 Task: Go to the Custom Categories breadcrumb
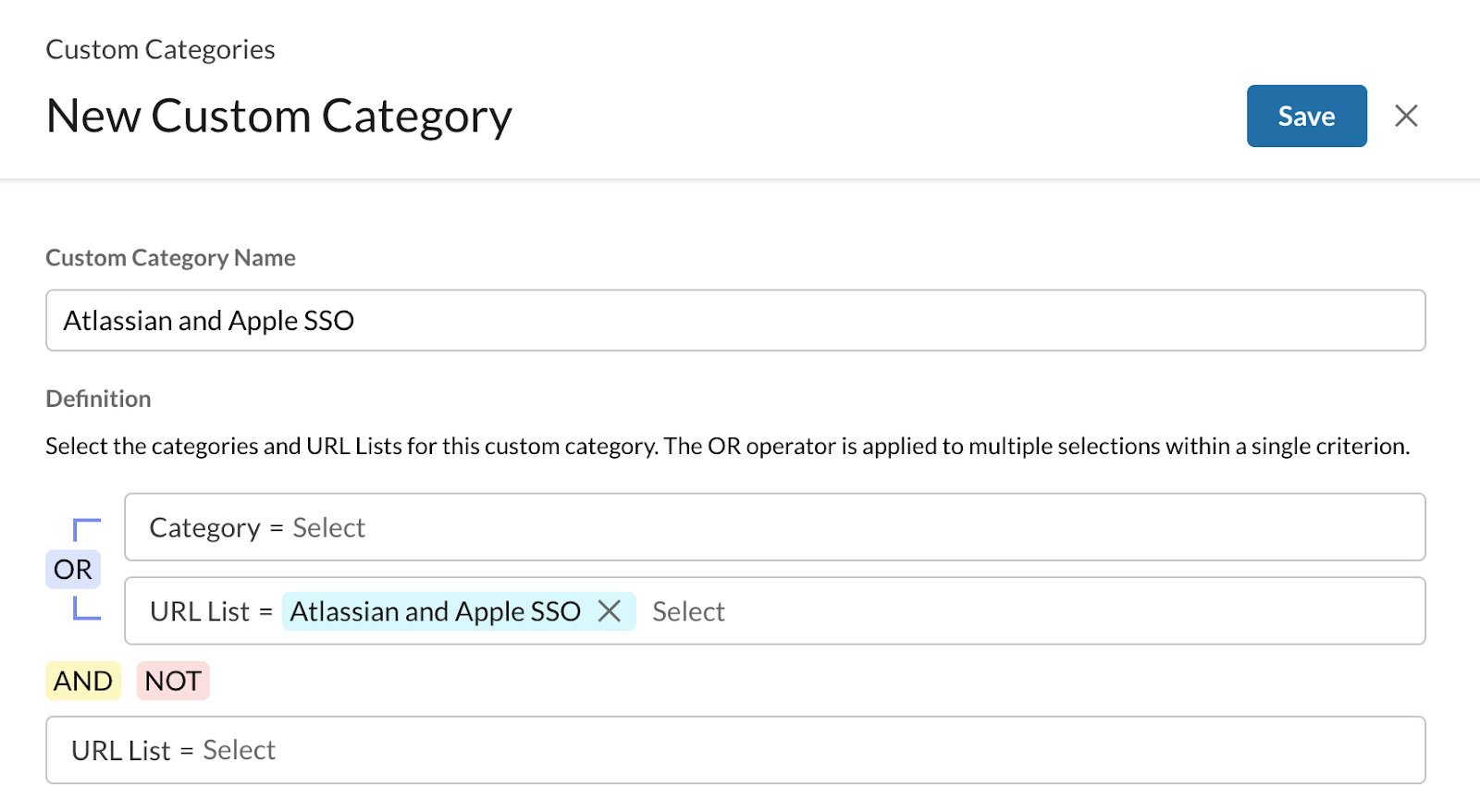[x=160, y=49]
